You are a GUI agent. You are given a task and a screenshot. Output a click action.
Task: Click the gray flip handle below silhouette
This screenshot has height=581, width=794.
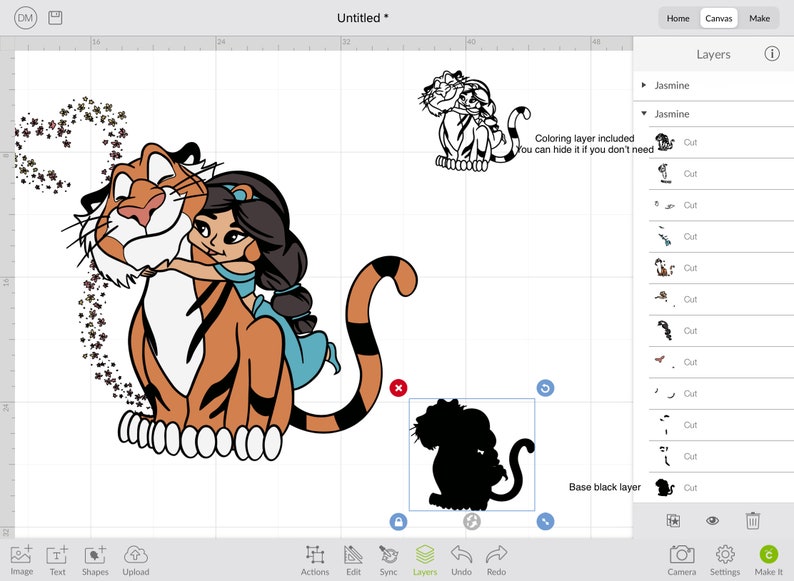coord(471,521)
